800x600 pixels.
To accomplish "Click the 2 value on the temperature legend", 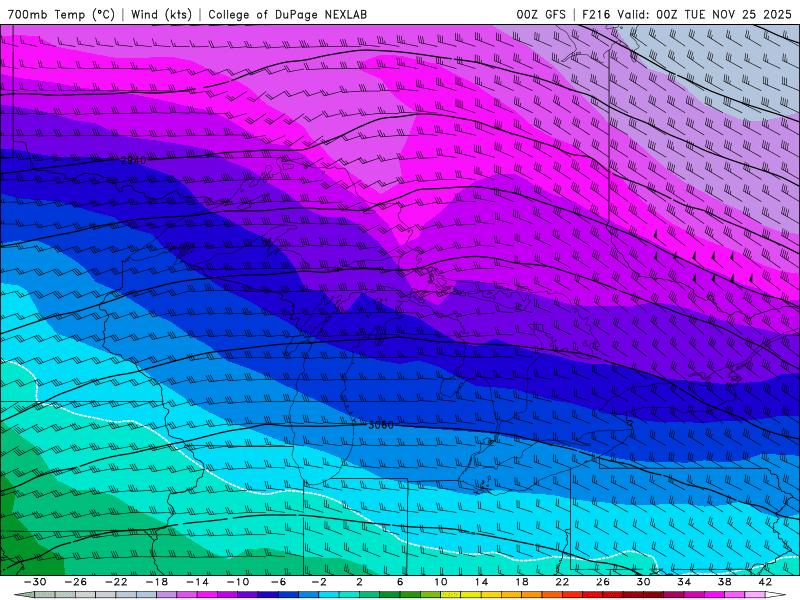I will pyautogui.click(x=360, y=582).
